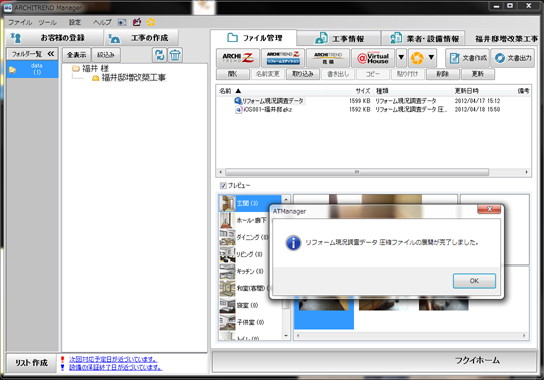Open the ツール menu
The width and height of the screenshot is (544, 380).
click(x=47, y=22)
